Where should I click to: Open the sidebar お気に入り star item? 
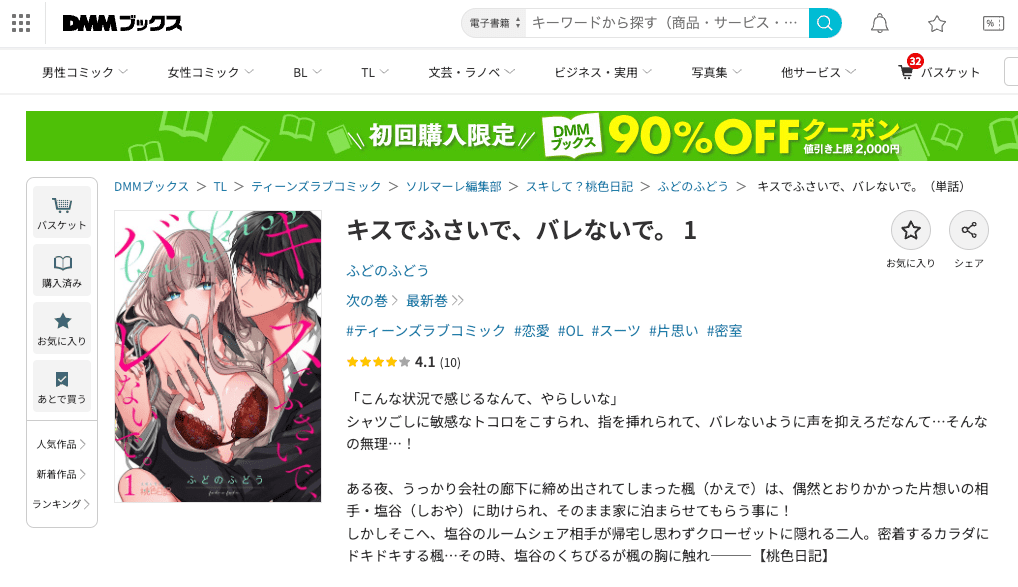pos(62,329)
